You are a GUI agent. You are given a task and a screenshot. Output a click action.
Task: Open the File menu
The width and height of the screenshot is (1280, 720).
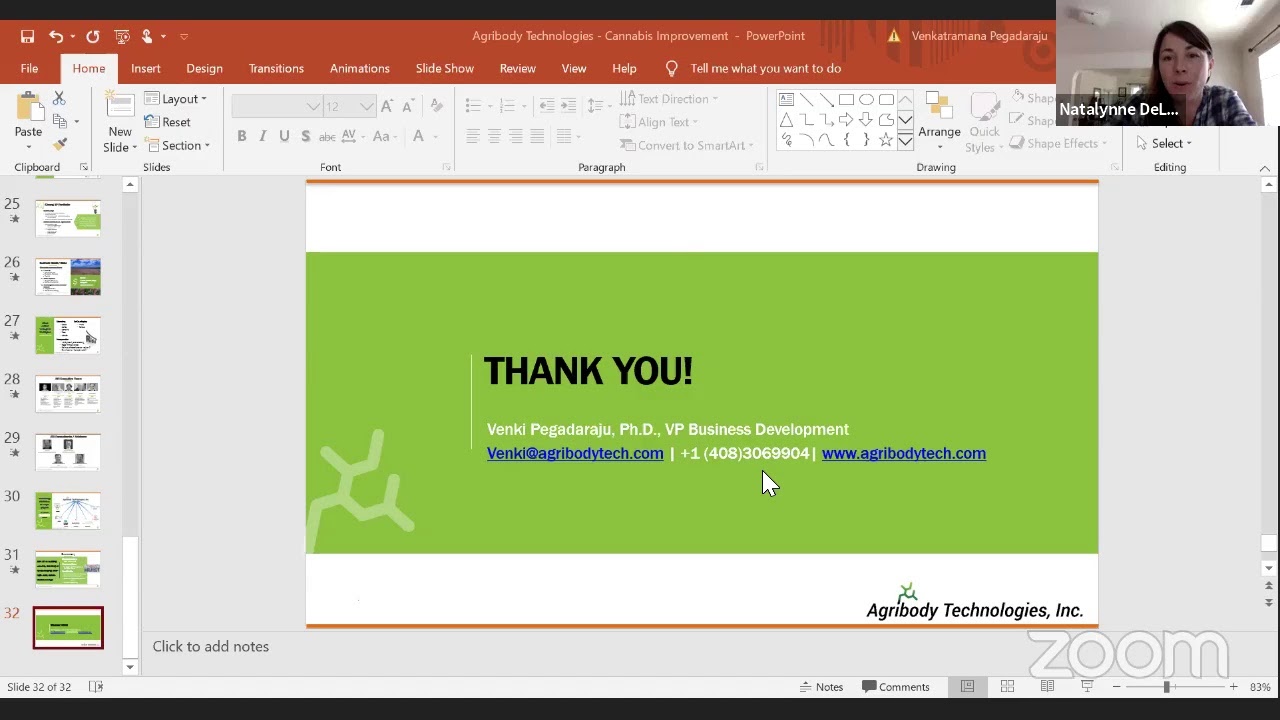pyautogui.click(x=29, y=68)
